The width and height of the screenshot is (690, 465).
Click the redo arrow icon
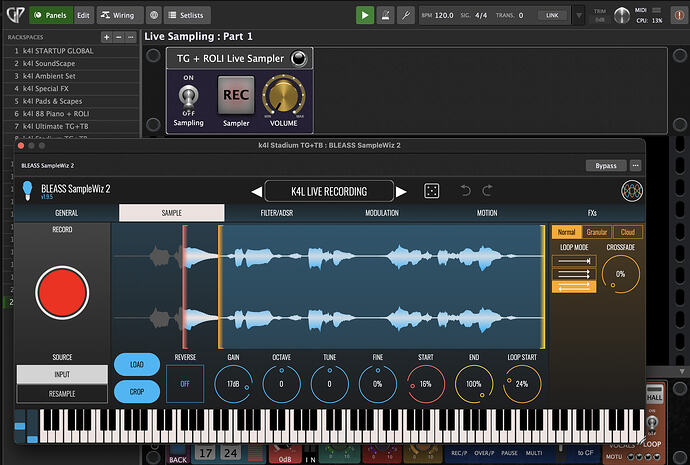pos(487,191)
